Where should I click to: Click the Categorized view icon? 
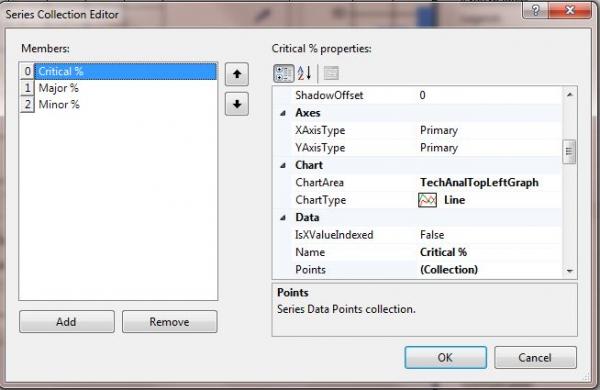[284, 73]
